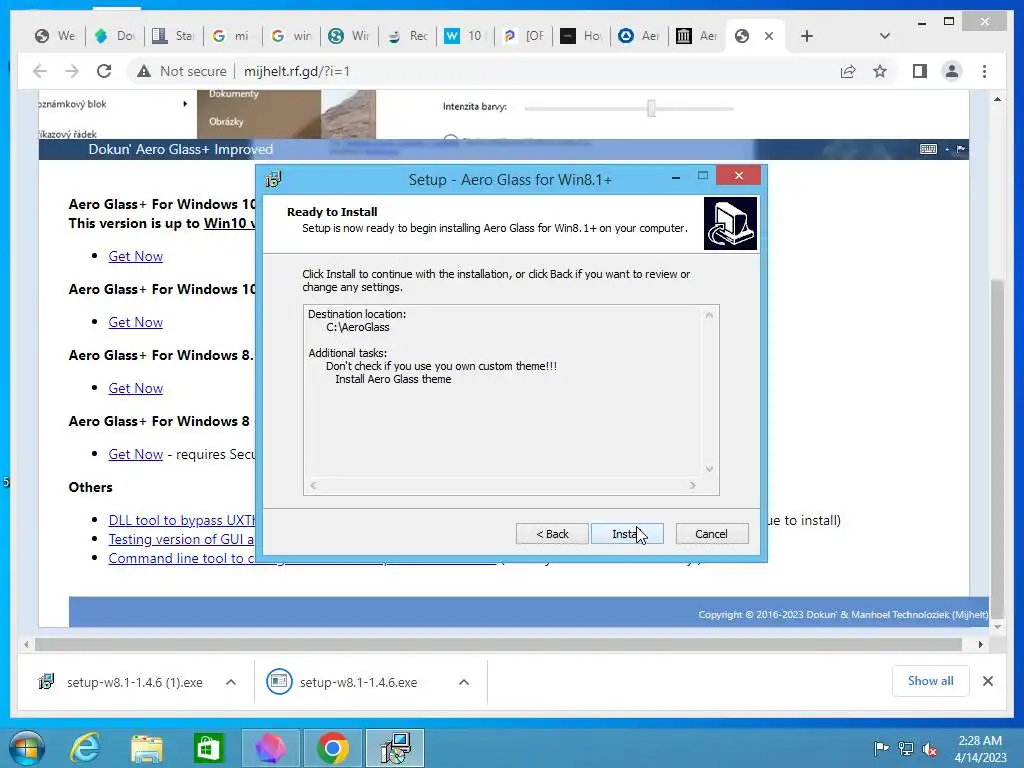Expand the tab search chevron
The width and height of the screenshot is (1024, 768).
[884, 36]
